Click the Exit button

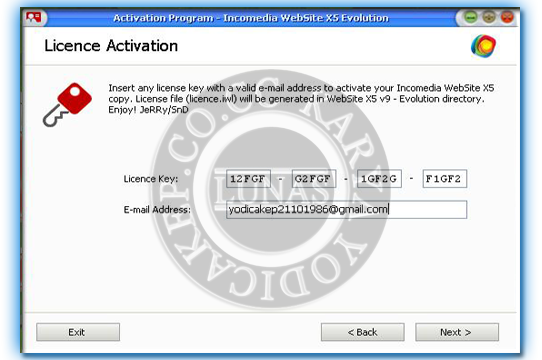78,332
